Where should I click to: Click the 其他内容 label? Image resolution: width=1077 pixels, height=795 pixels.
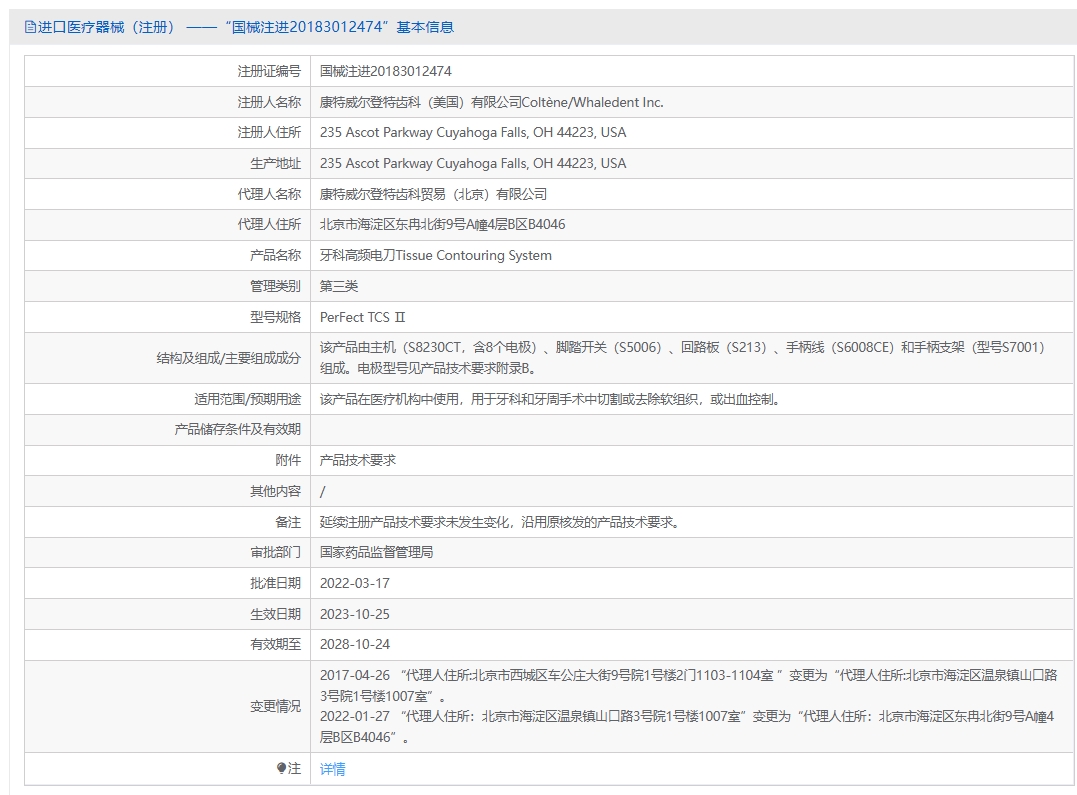[275, 491]
